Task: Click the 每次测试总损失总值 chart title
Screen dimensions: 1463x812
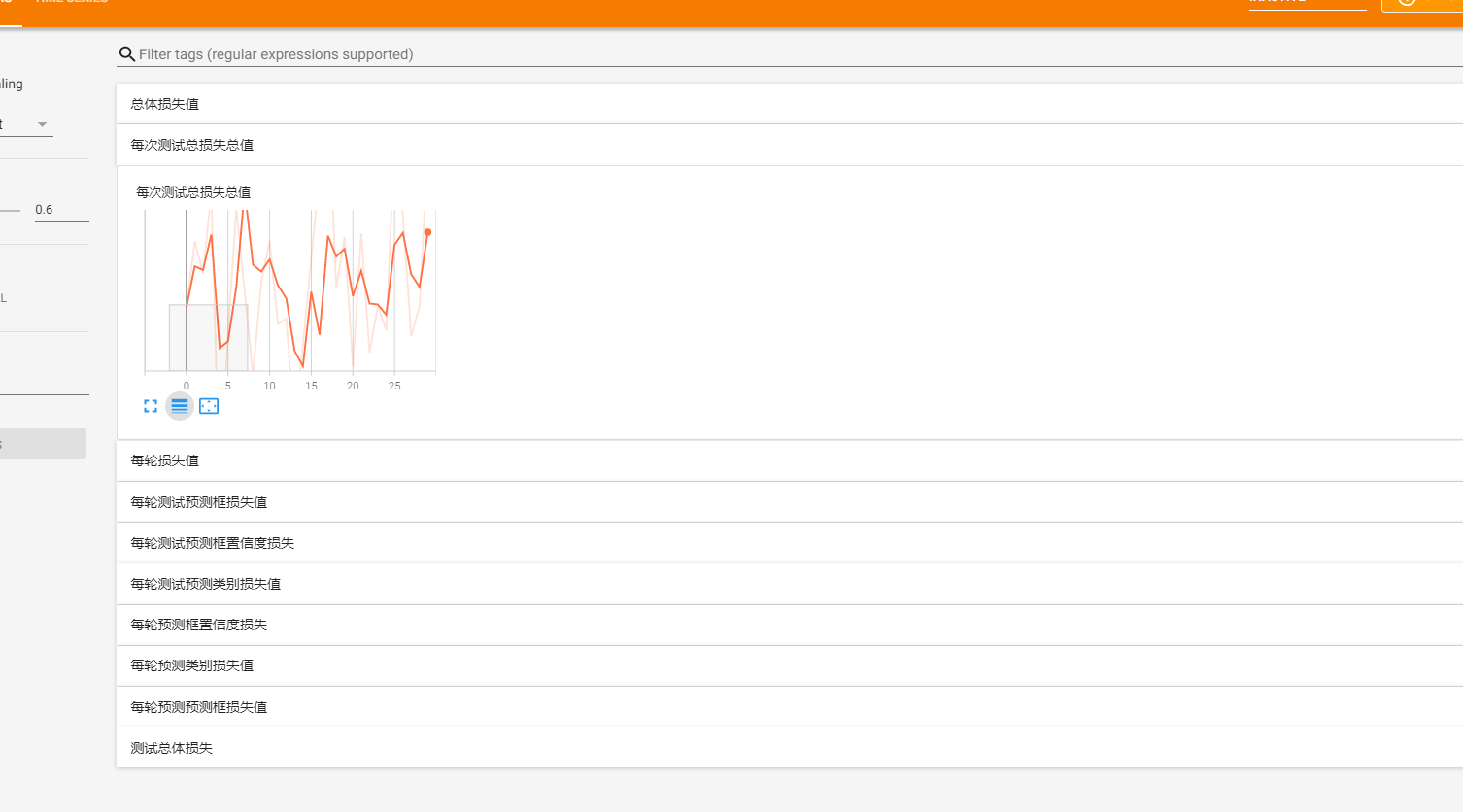Action: [x=193, y=192]
